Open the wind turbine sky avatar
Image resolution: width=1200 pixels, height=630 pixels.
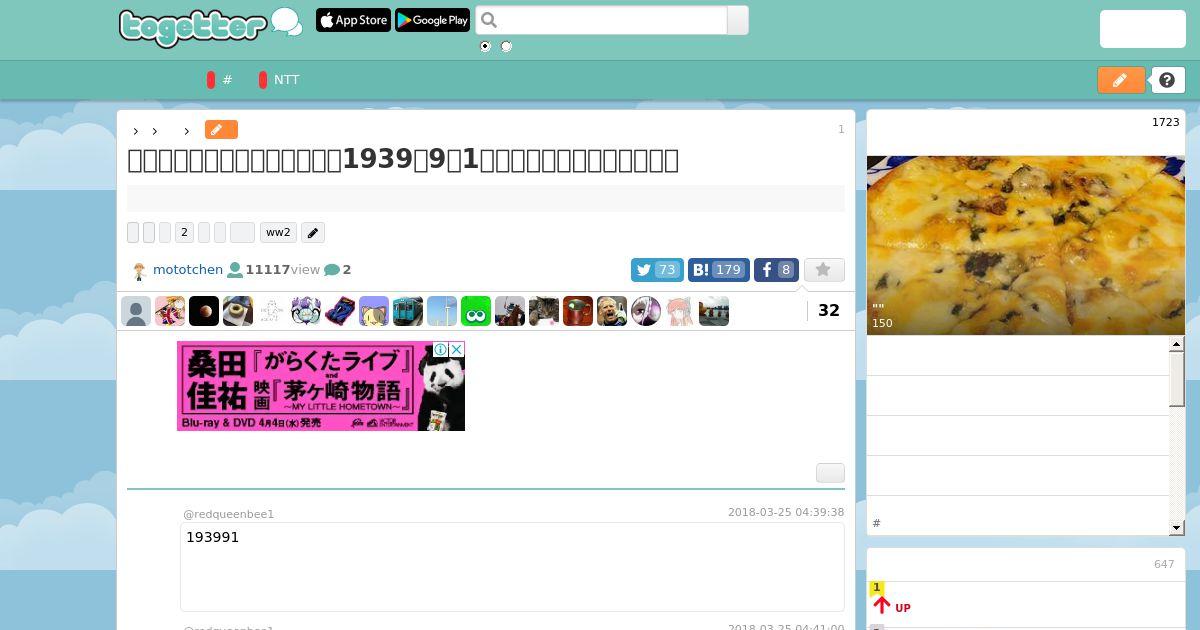442,311
